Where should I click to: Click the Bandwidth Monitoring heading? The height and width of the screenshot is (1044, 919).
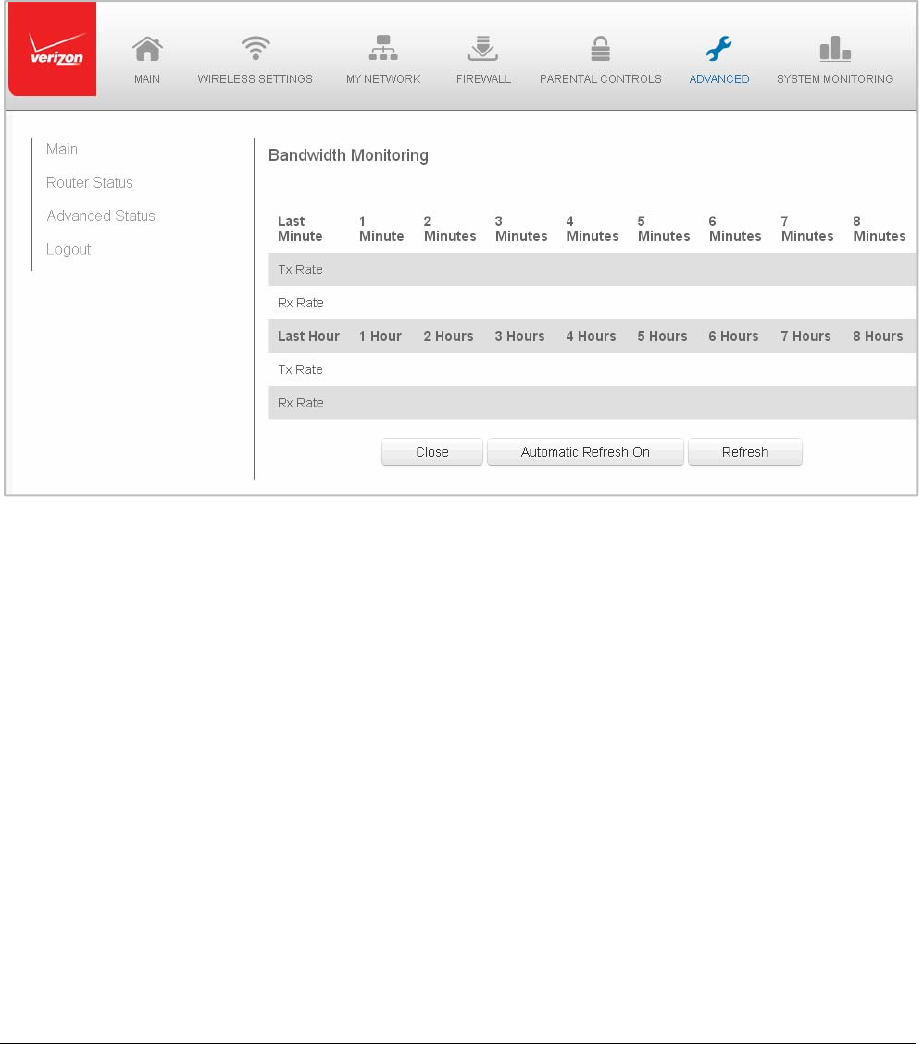pos(348,155)
